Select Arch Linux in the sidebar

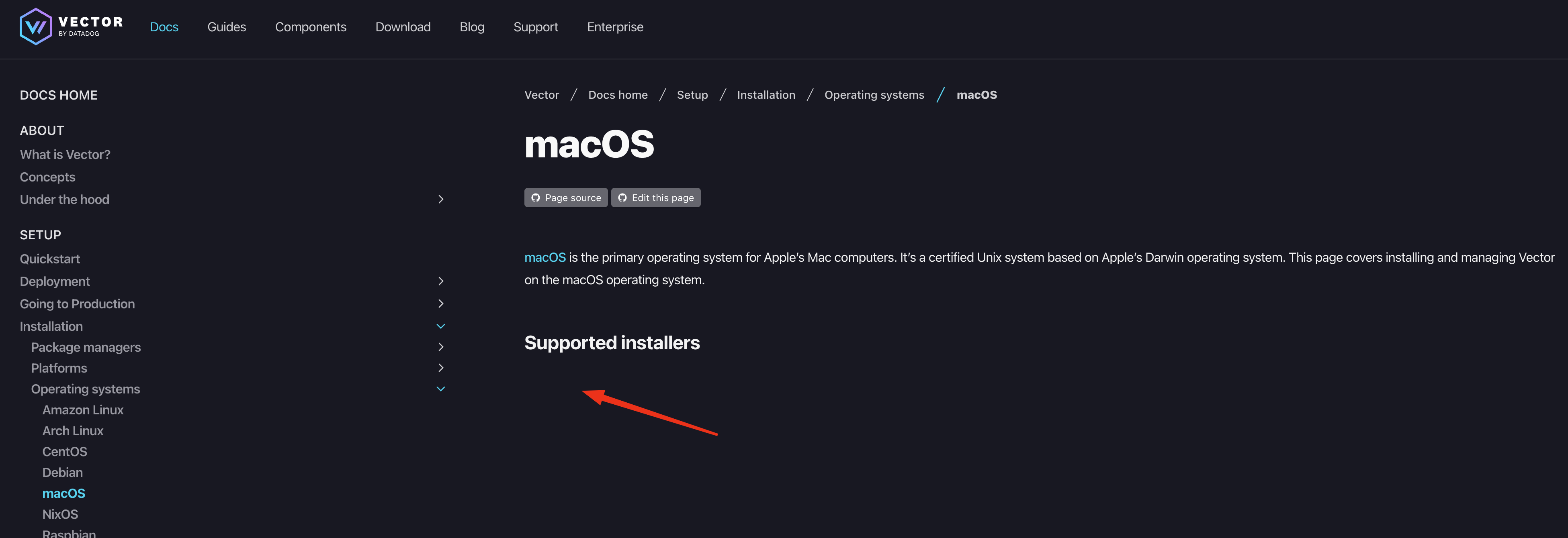(x=72, y=430)
